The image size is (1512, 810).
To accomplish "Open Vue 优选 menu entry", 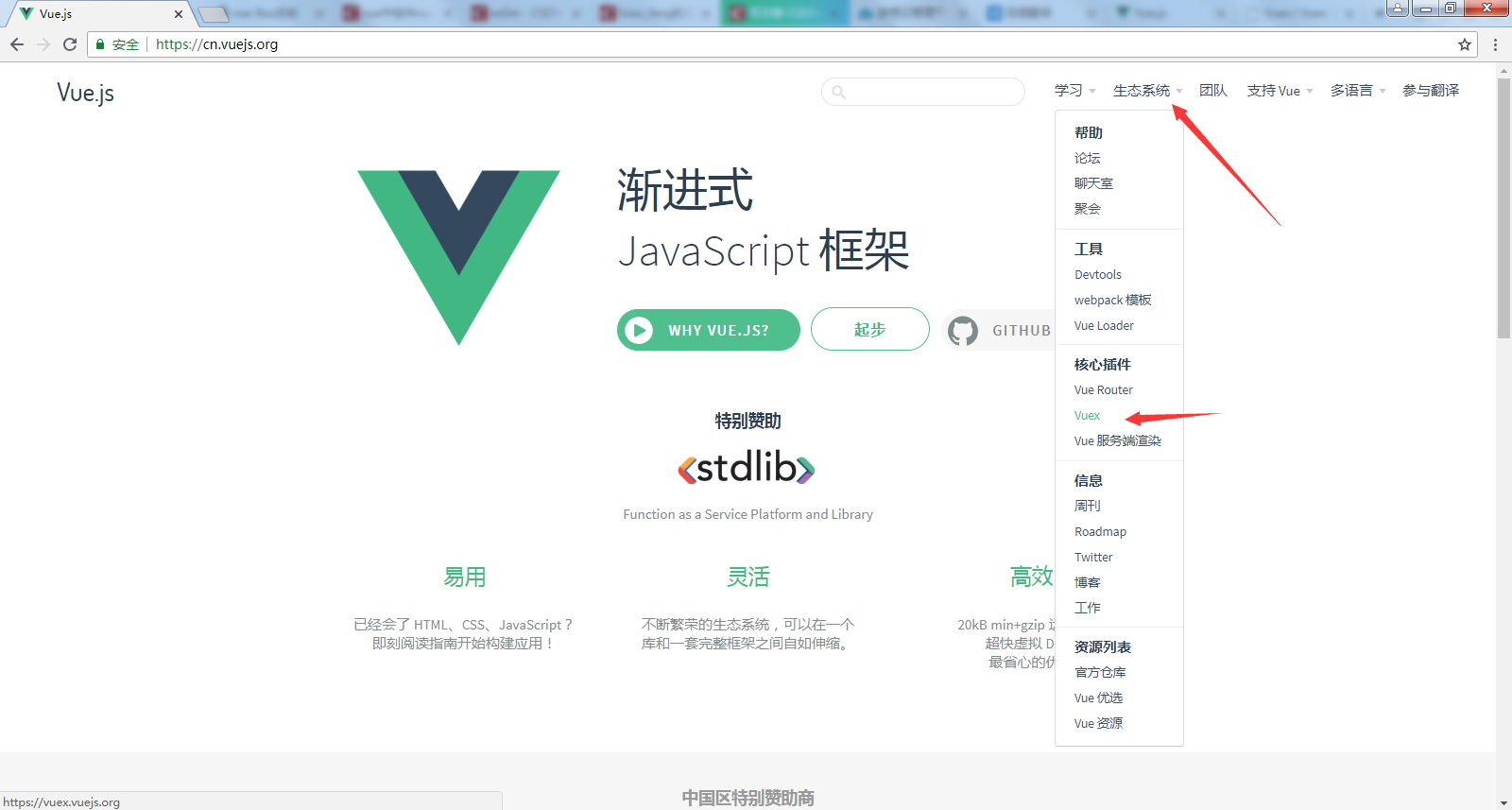I will (1098, 698).
